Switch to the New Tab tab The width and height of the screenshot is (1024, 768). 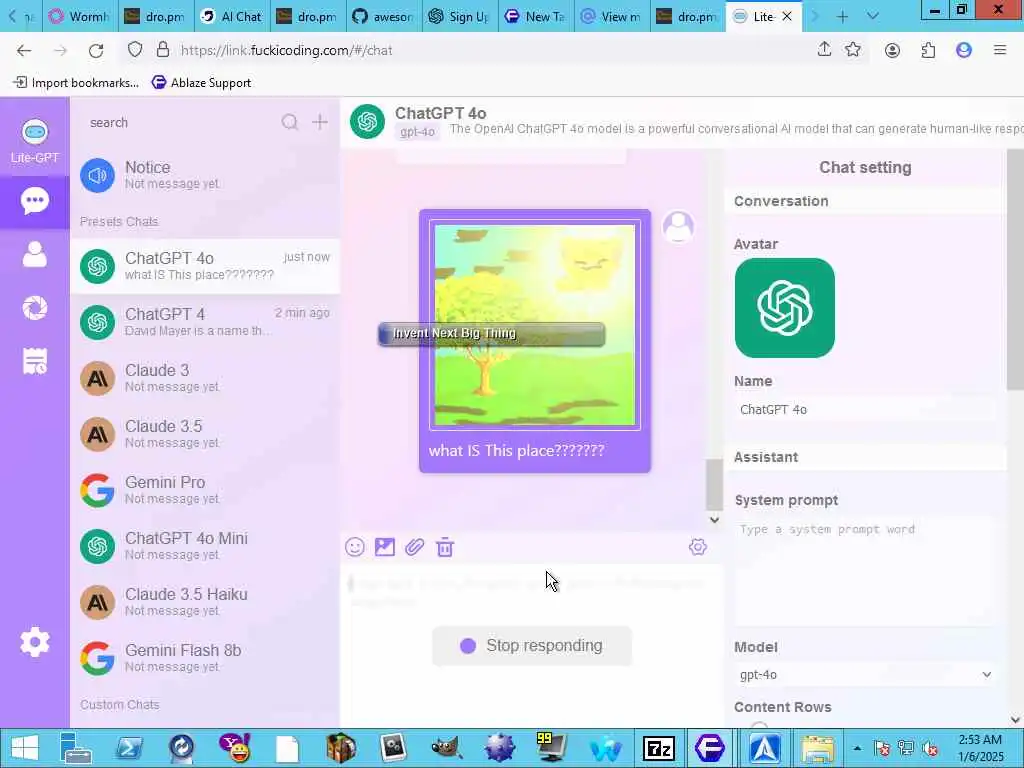536,16
